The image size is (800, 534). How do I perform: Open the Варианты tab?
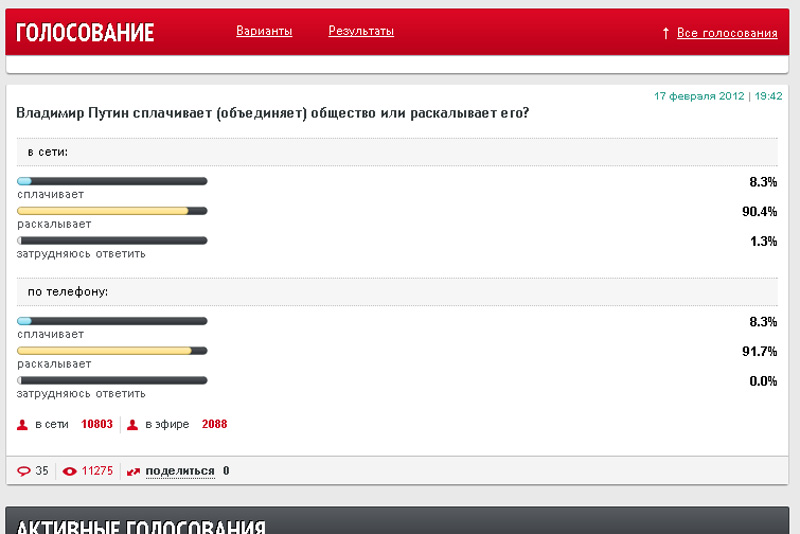(x=264, y=31)
